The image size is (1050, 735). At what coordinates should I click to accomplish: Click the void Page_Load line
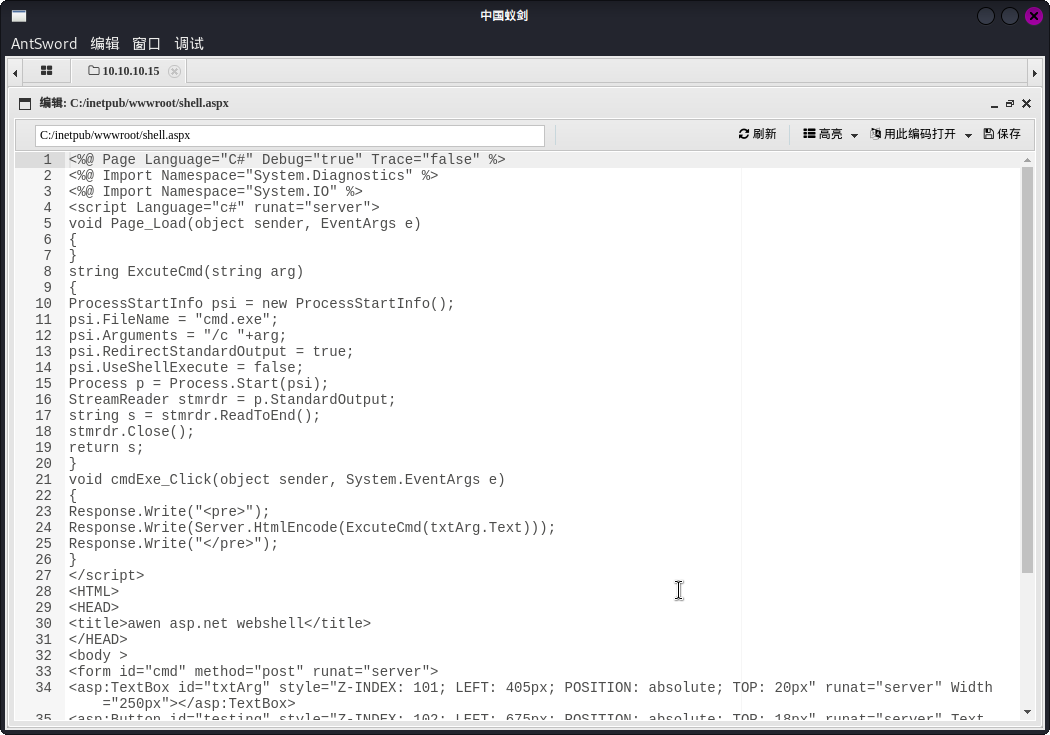pyautogui.click(x=244, y=224)
